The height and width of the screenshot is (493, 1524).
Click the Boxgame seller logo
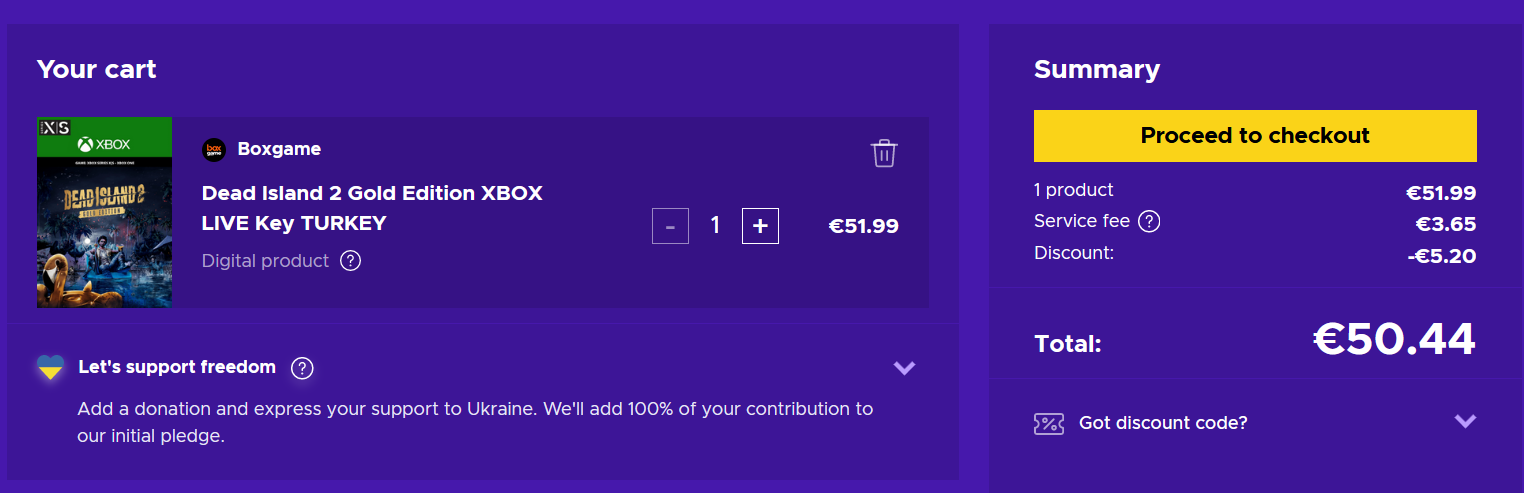pos(214,150)
